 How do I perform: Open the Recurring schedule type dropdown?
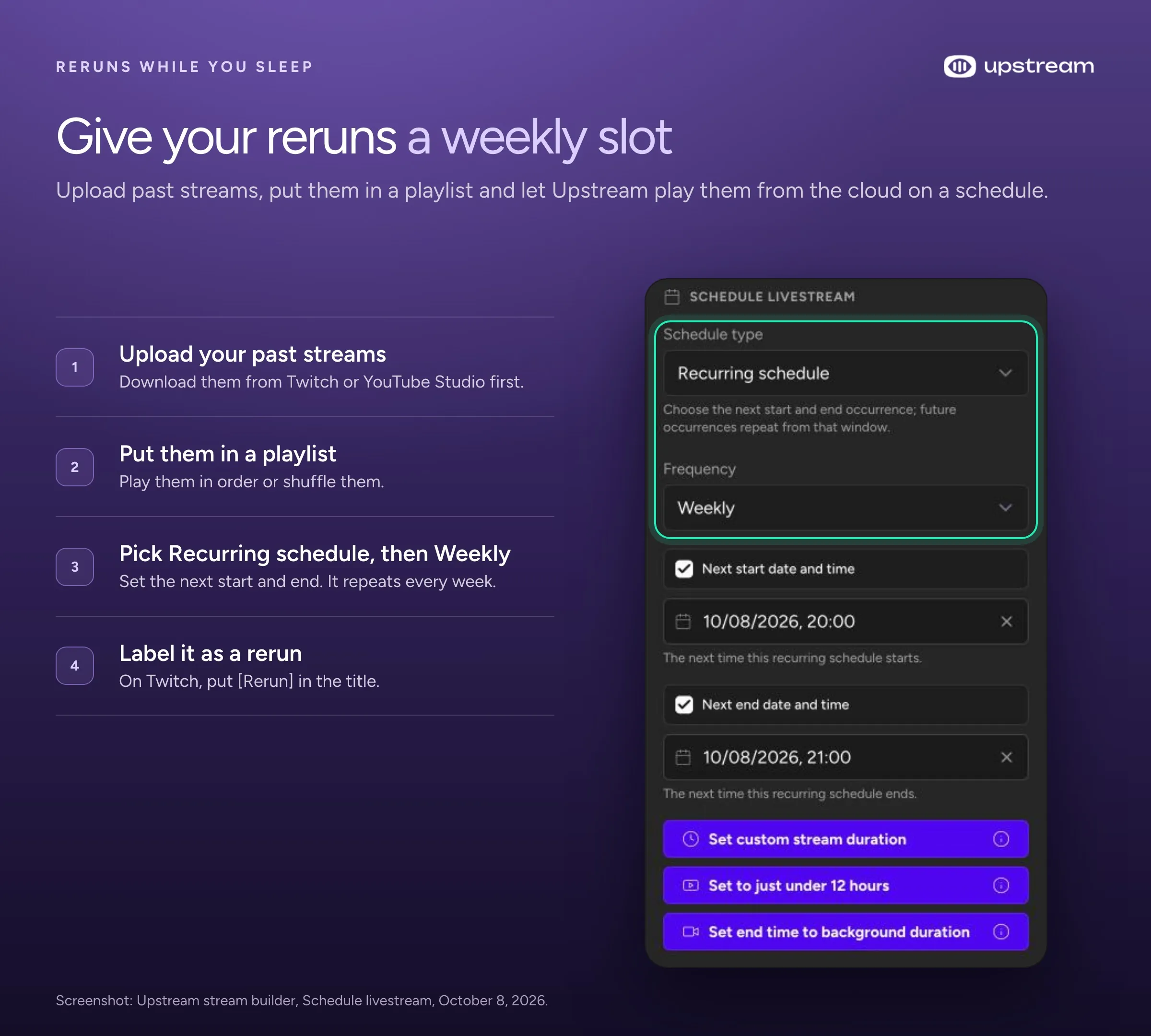846,373
